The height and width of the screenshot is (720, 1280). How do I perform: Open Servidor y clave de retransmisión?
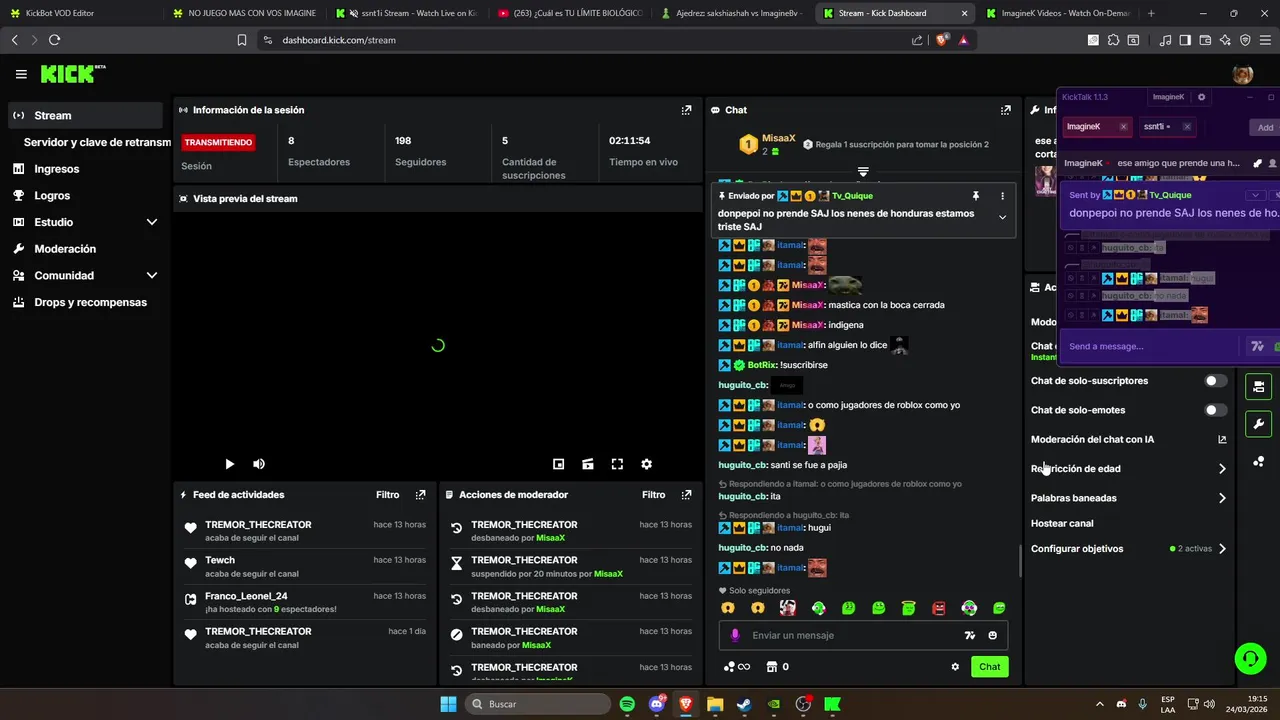(x=97, y=142)
